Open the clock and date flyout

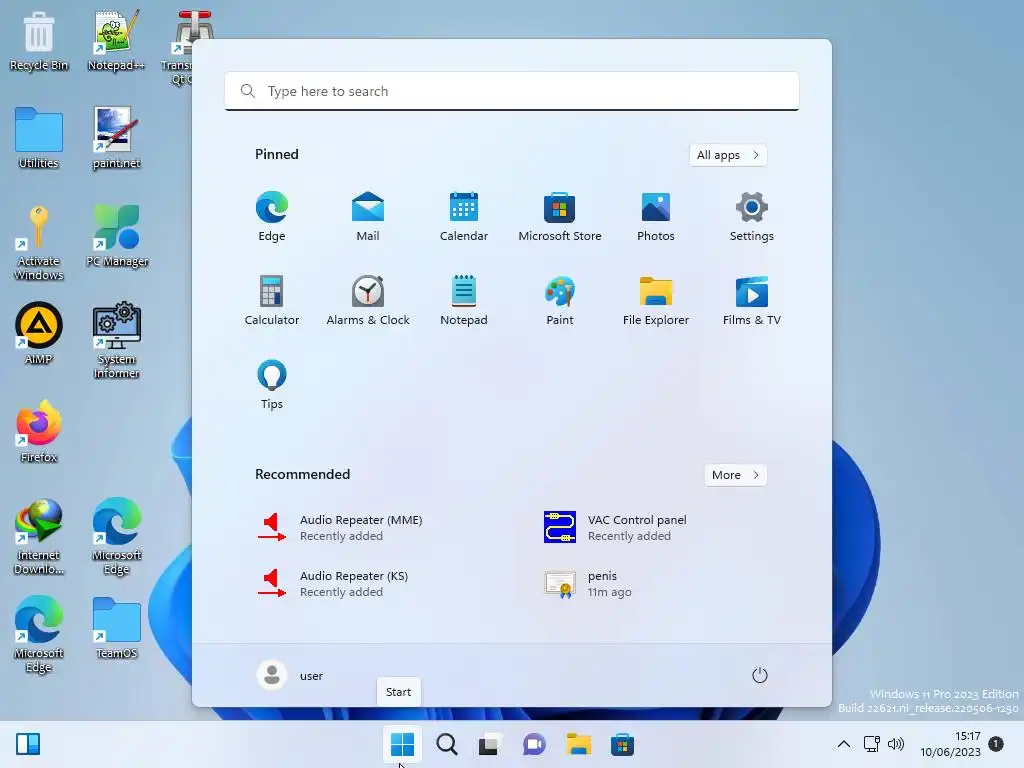950,744
